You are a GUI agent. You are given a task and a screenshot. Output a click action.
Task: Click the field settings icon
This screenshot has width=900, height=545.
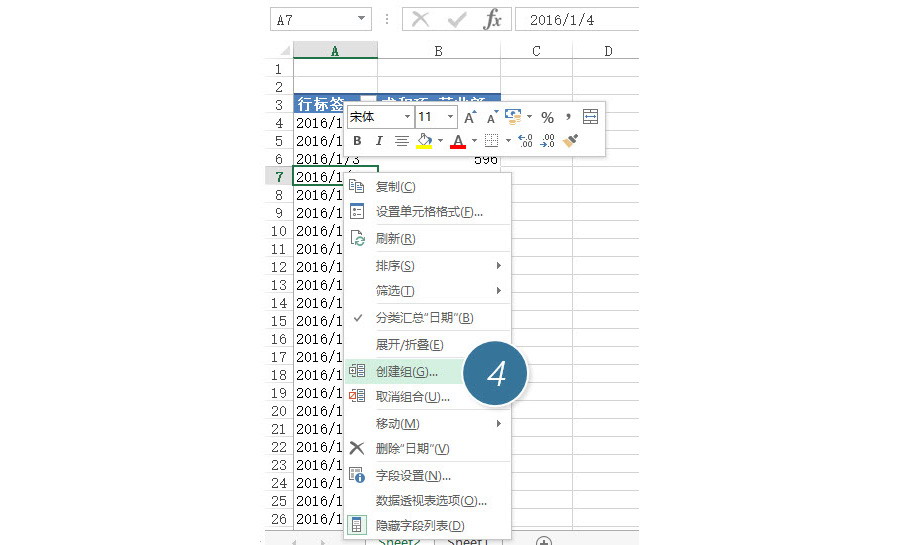click(x=357, y=475)
